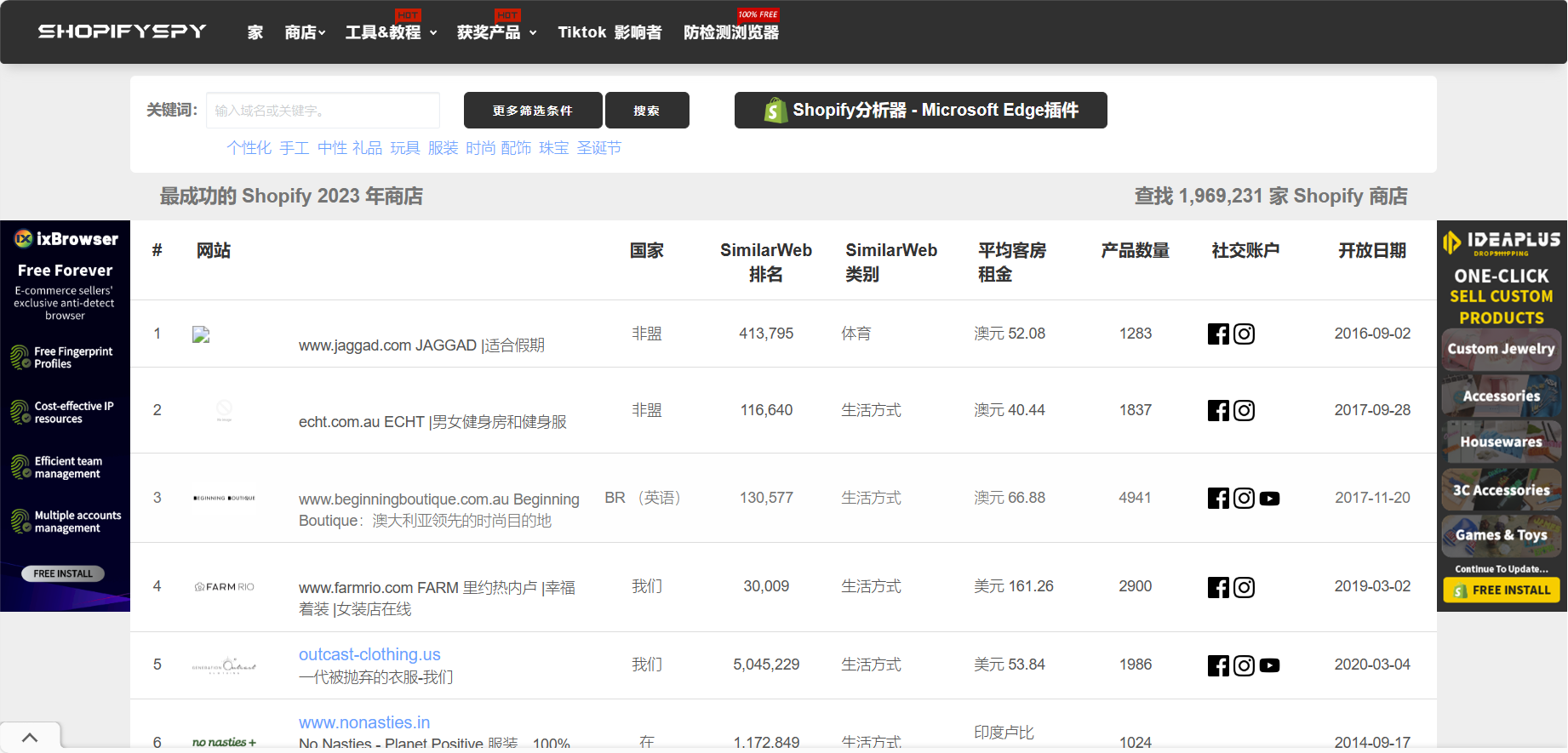Open the outcast-clothing.us store link
The image size is (1568, 753).
point(369,654)
